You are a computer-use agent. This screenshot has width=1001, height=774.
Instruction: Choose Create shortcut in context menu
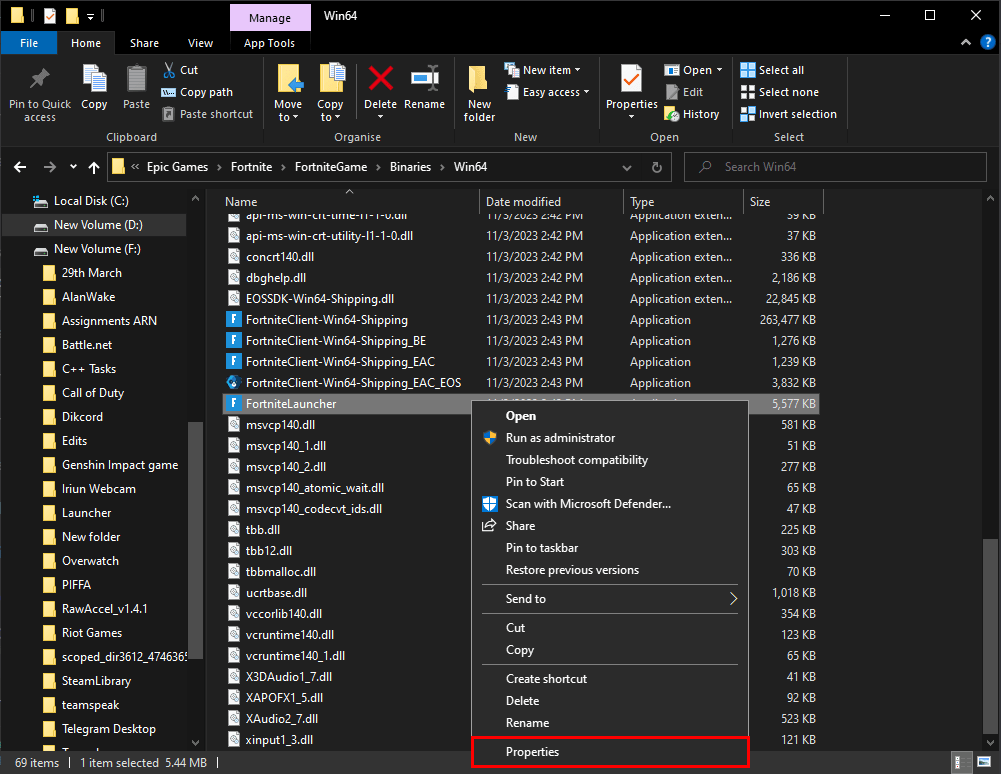click(x=609, y=678)
